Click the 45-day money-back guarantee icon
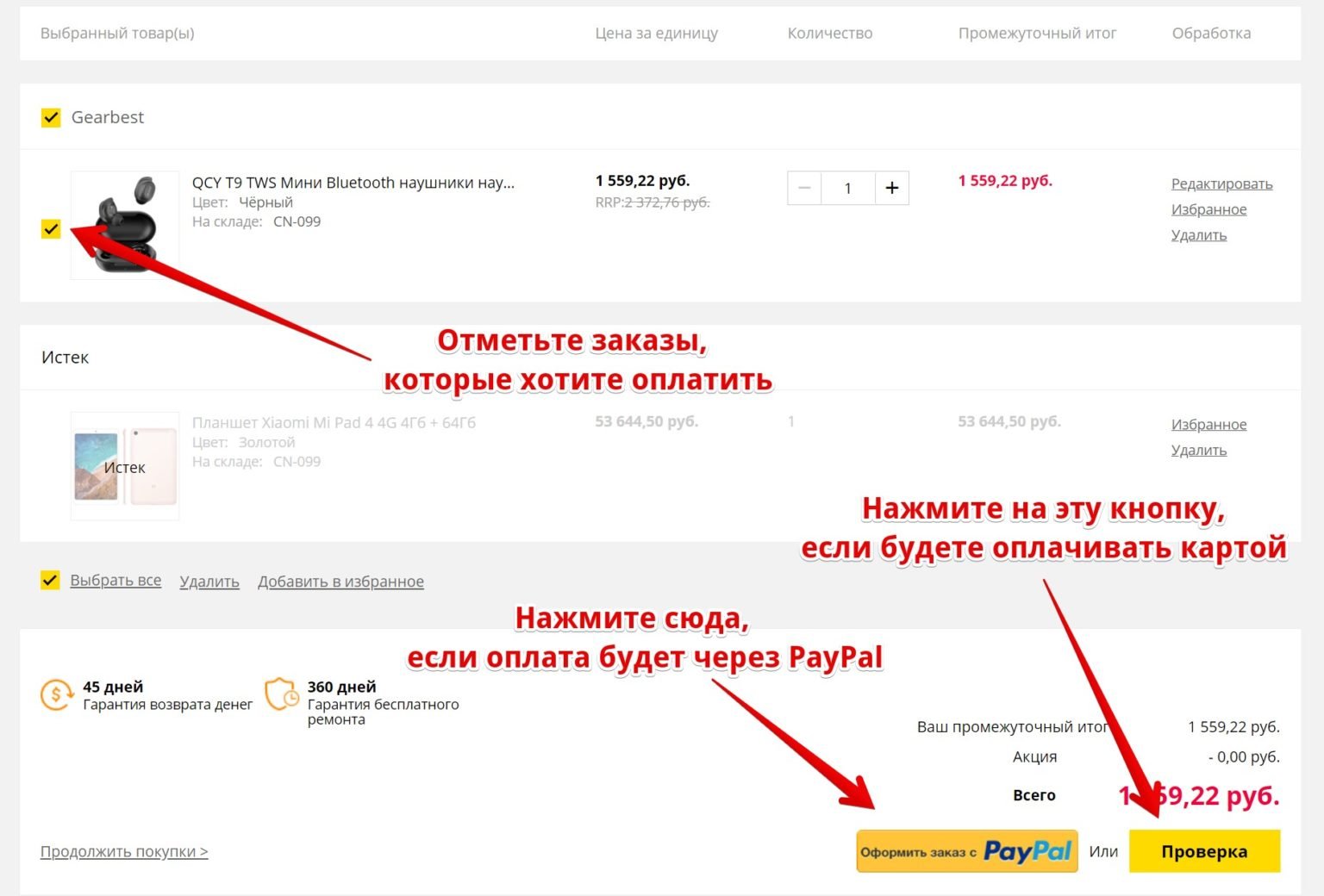 click(x=57, y=694)
